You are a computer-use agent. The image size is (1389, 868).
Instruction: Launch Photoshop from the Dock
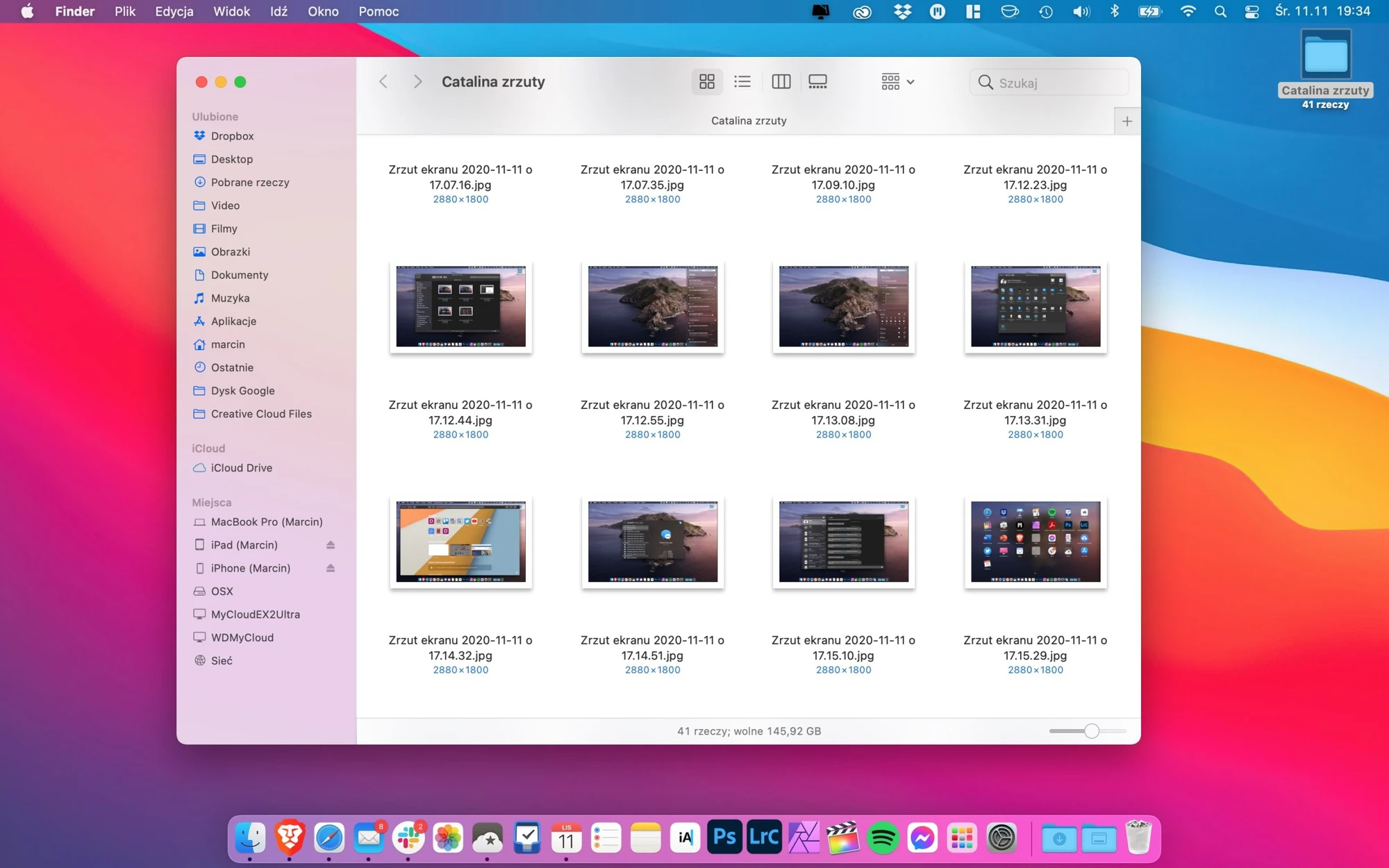click(x=724, y=837)
